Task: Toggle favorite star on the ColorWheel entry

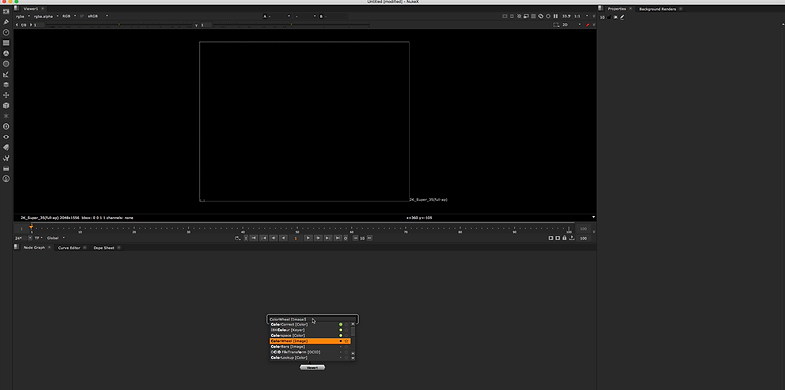Action: tap(346, 341)
